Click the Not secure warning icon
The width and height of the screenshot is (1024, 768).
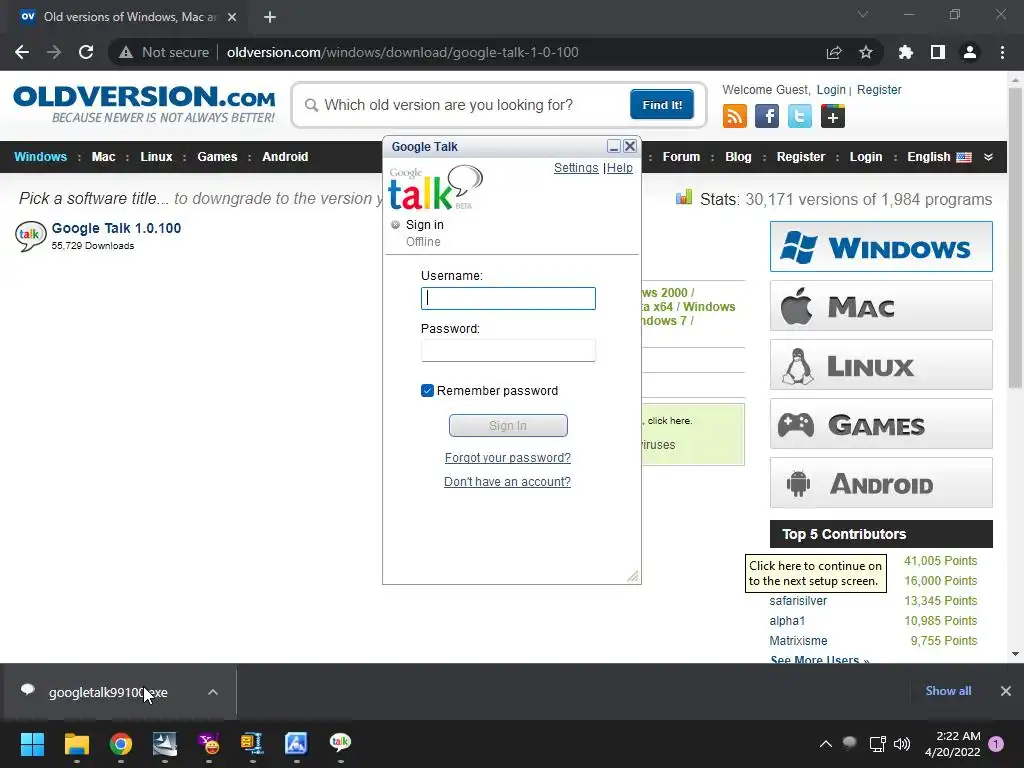[x=126, y=52]
